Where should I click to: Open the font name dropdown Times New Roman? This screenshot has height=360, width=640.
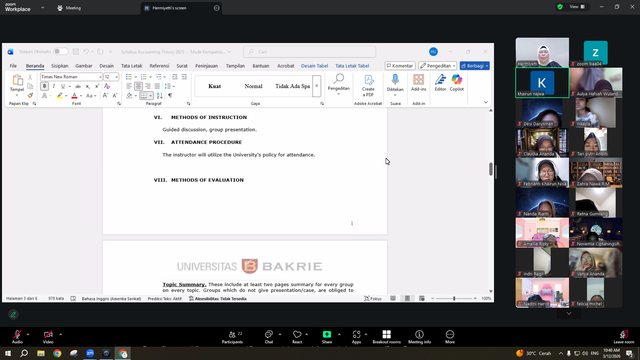(x=100, y=77)
